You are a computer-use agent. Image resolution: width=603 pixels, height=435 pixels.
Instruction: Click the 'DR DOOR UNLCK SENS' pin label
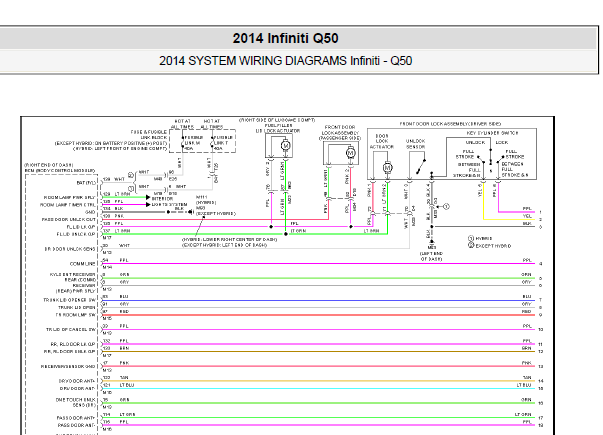[70, 249]
